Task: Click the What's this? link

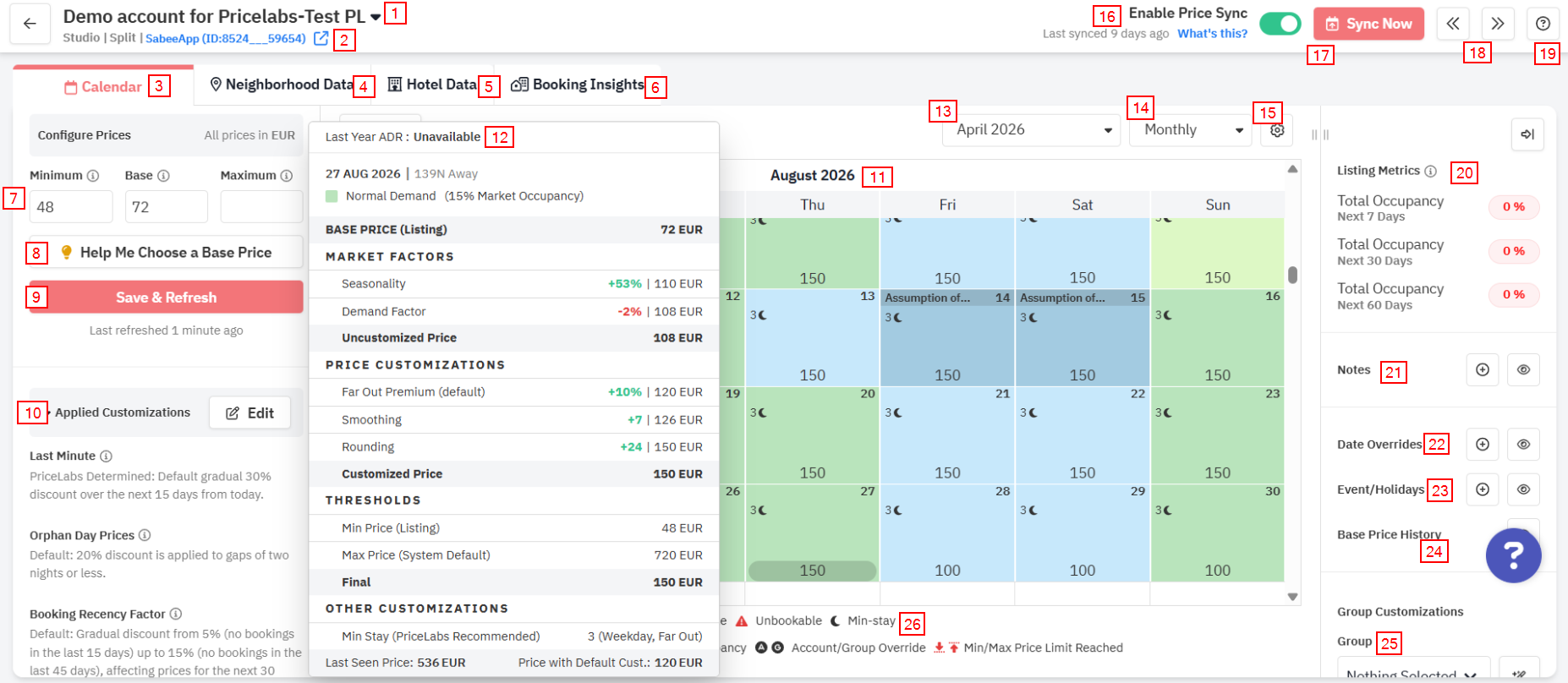Action: [1212, 34]
